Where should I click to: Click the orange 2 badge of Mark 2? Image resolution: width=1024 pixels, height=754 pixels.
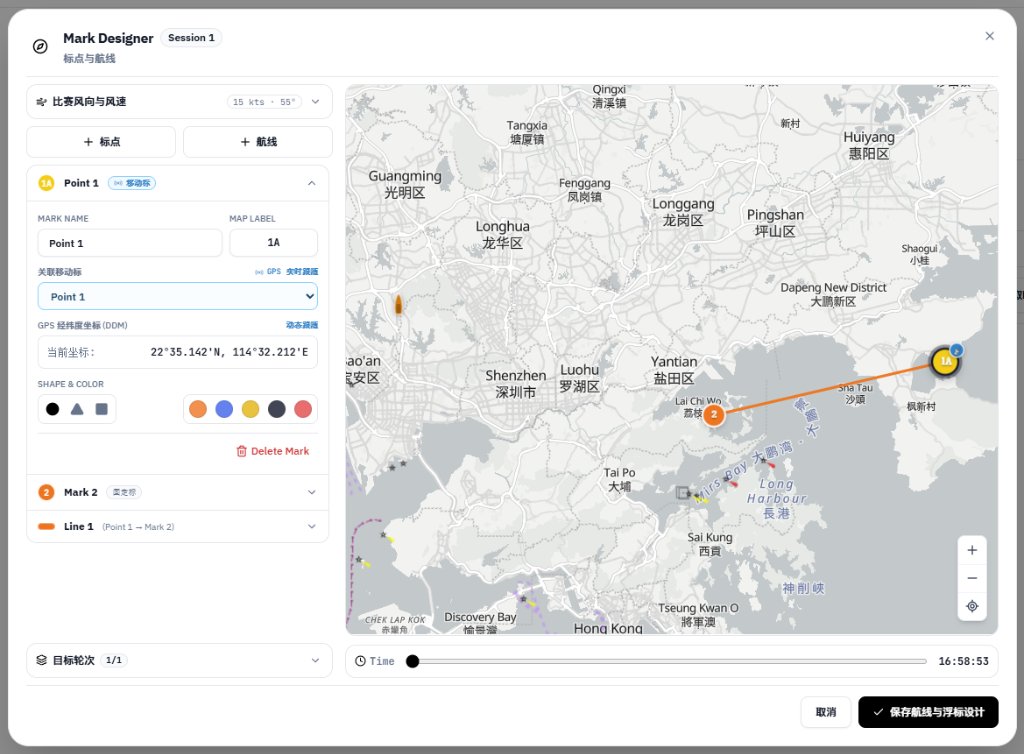[46, 492]
